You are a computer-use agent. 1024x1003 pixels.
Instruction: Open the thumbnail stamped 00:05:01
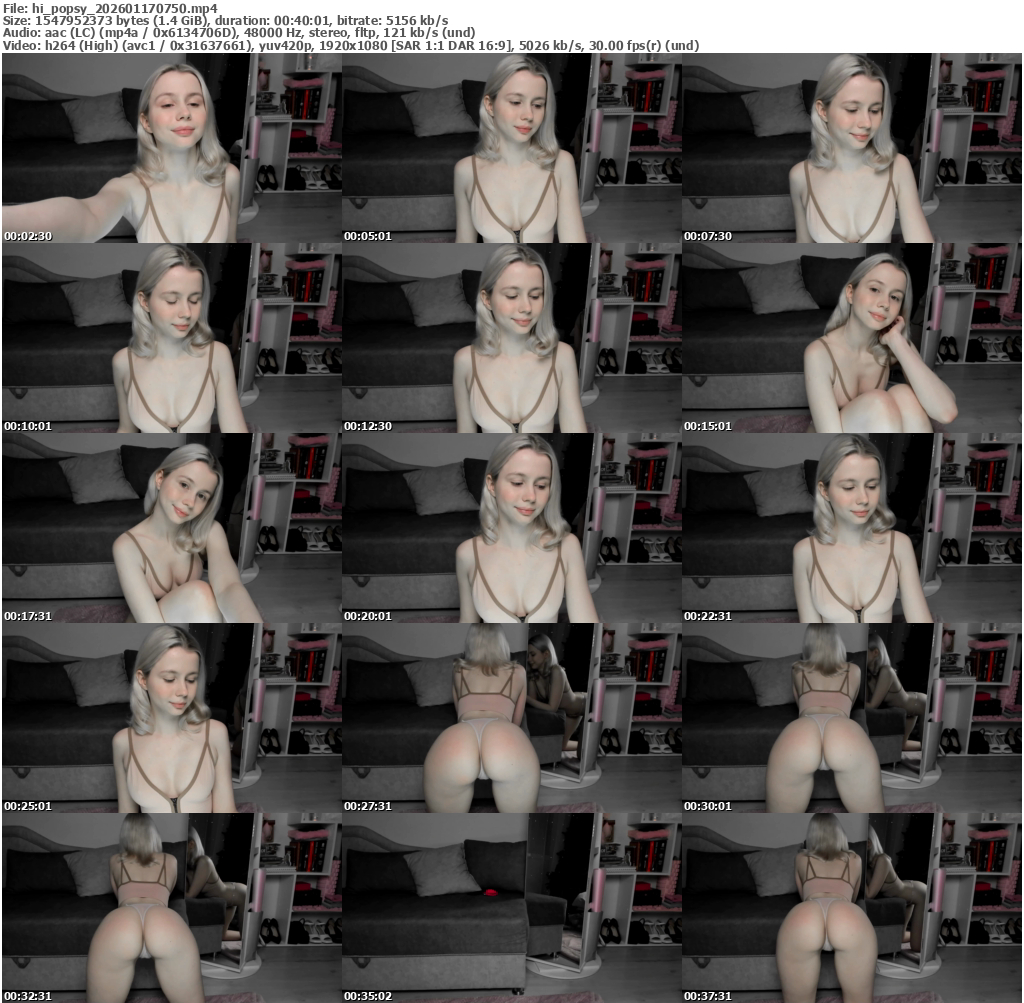click(x=512, y=148)
